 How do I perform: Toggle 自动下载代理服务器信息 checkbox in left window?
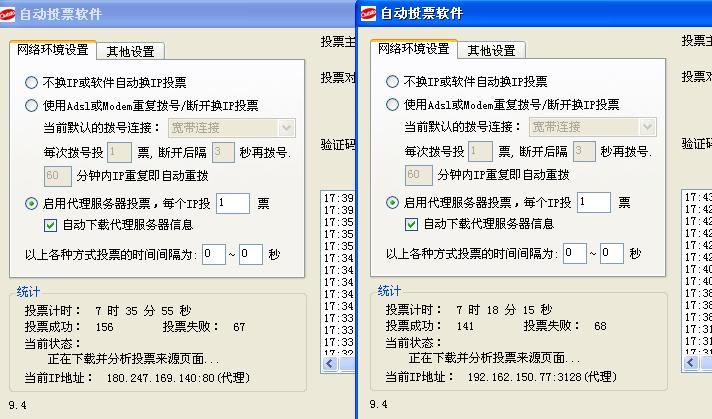[50, 225]
